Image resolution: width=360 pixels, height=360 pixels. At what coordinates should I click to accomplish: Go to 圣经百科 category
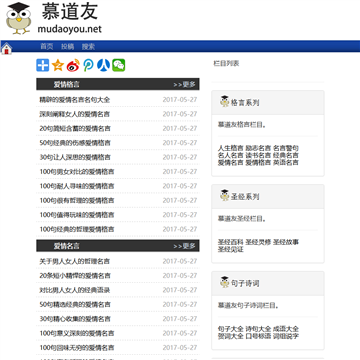pos(231,242)
